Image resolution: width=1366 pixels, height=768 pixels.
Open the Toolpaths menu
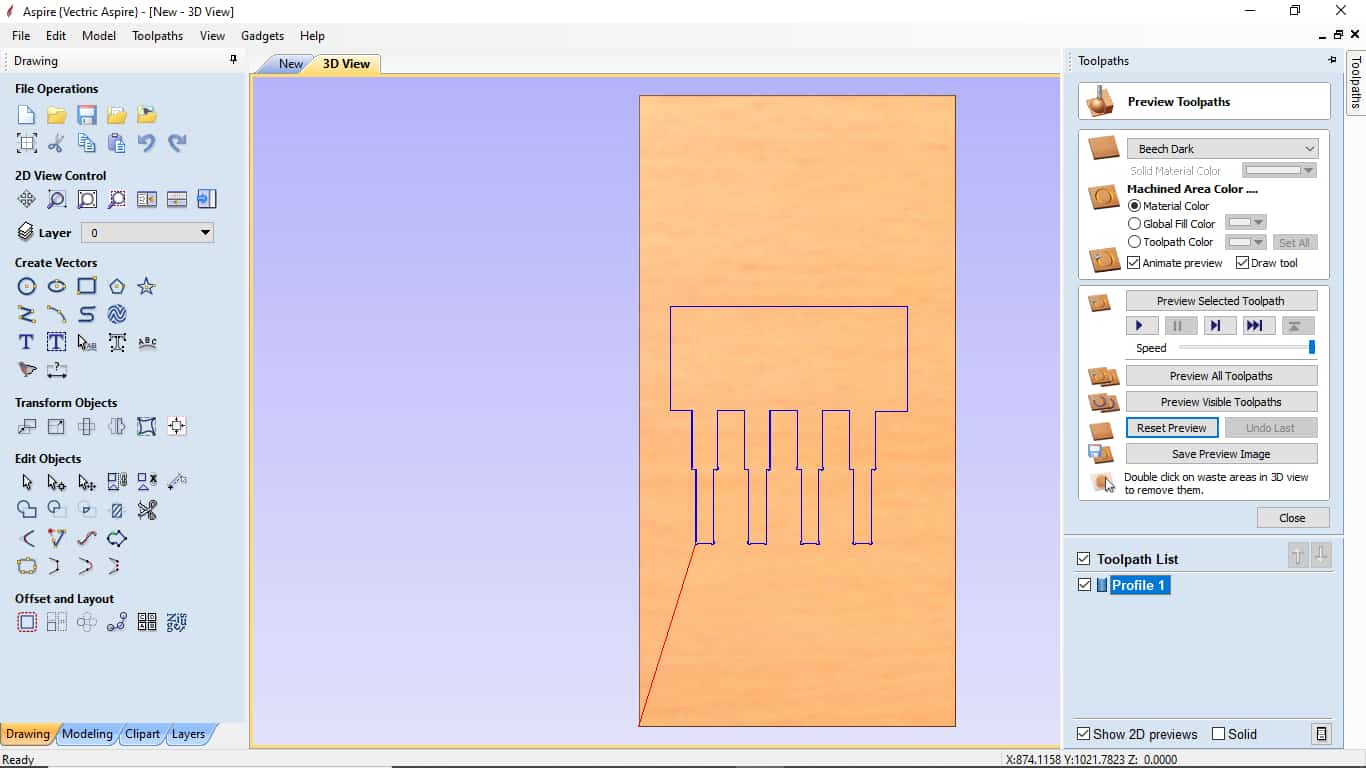click(x=157, y=35)
